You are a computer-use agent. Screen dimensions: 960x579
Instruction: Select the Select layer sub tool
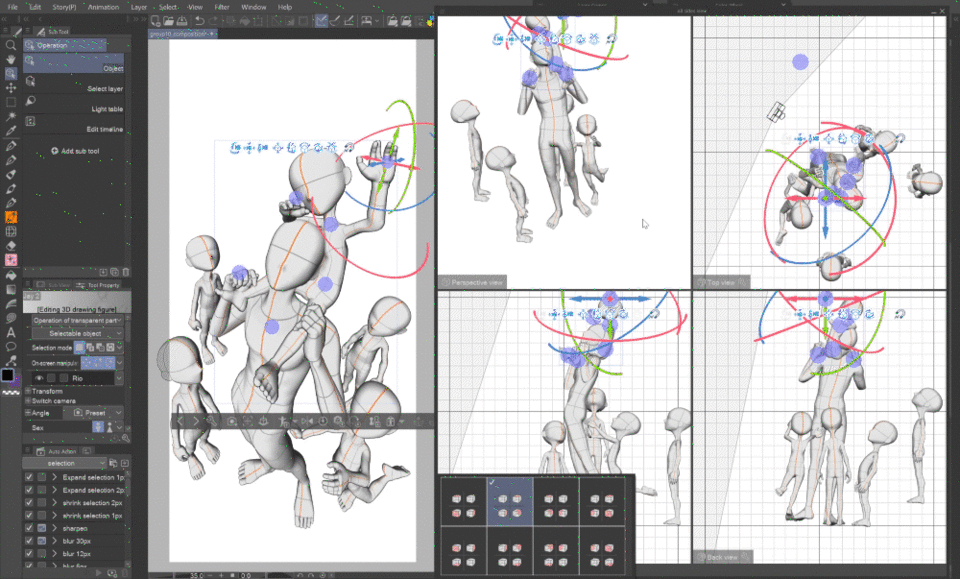[73, 84]
